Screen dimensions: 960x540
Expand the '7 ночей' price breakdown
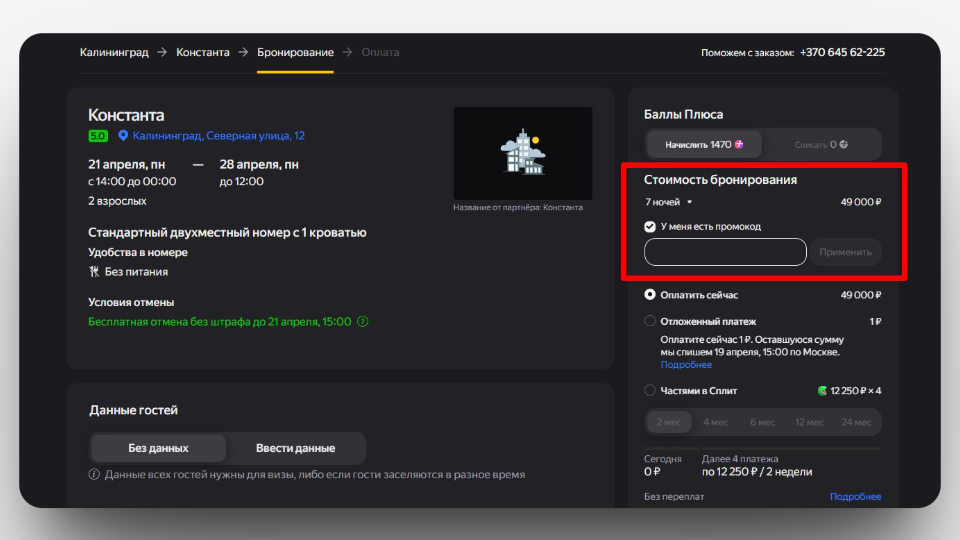click(668, 202)
